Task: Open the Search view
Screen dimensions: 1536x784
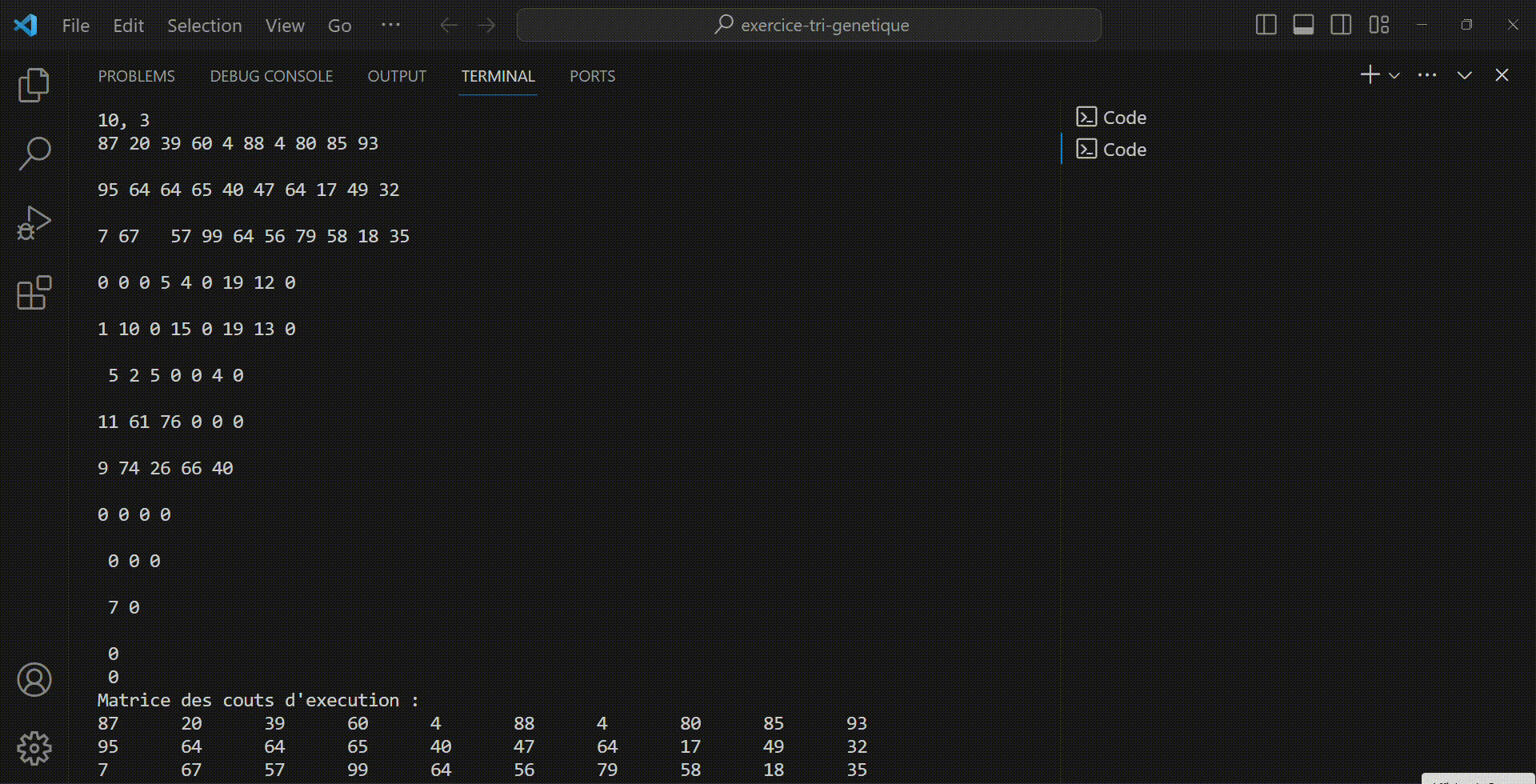Action: pos(33,153)
